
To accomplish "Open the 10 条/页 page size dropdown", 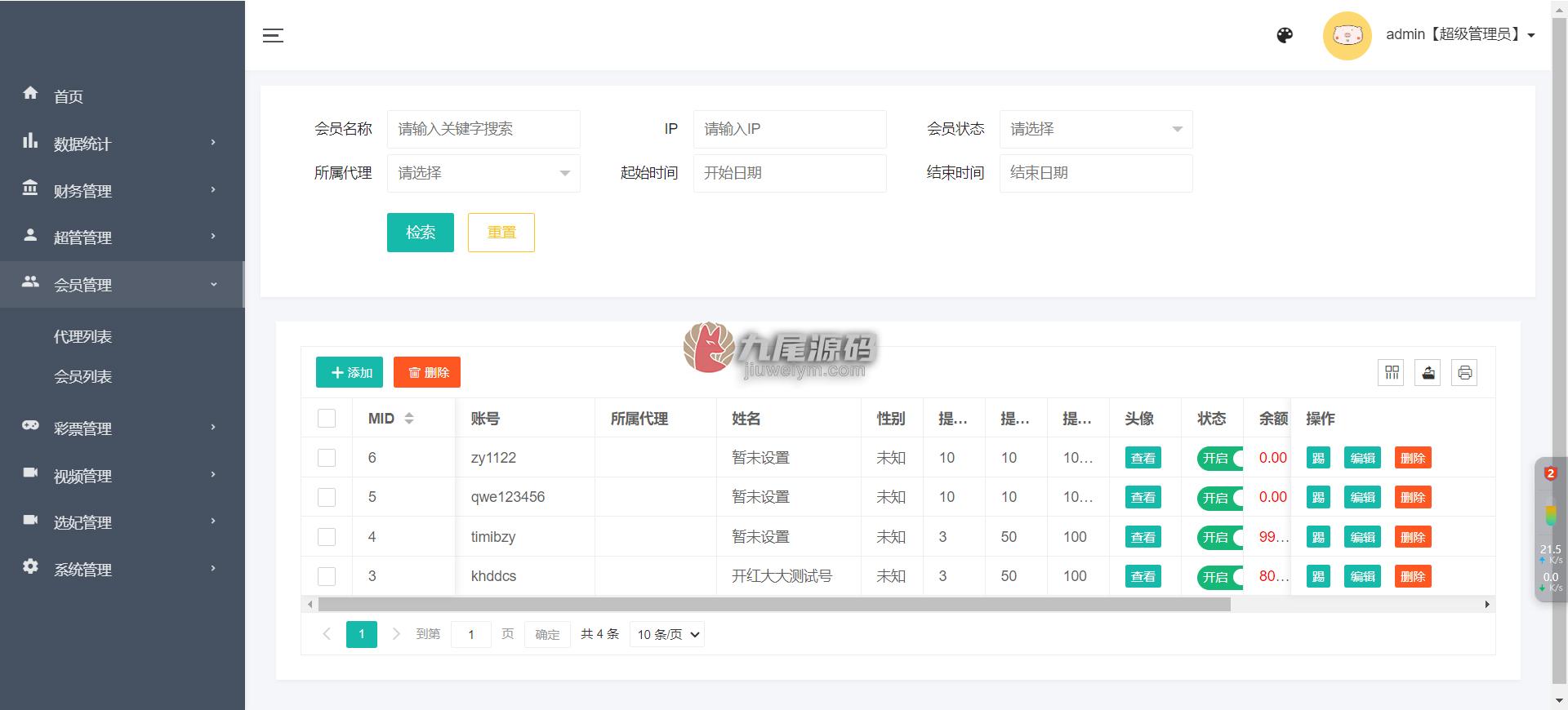I will click(x=667, y=634).
